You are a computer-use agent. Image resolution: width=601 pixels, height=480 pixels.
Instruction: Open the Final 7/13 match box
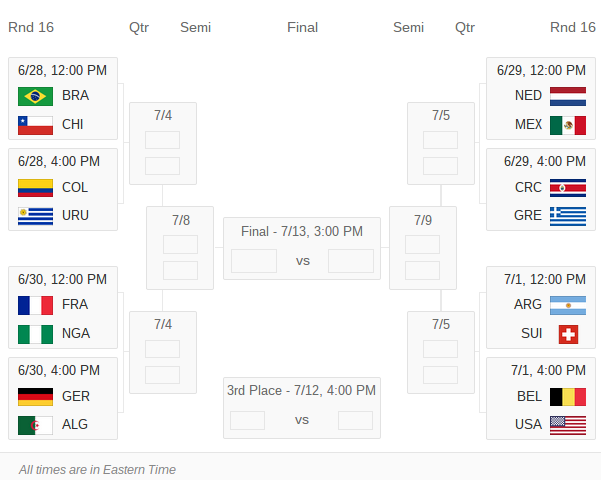(x=302, y=248)
